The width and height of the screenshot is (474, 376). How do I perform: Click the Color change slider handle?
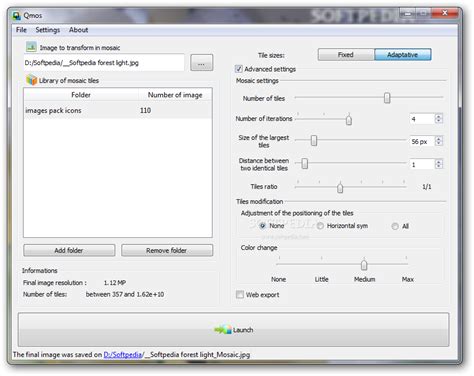[x=364, y=265]
